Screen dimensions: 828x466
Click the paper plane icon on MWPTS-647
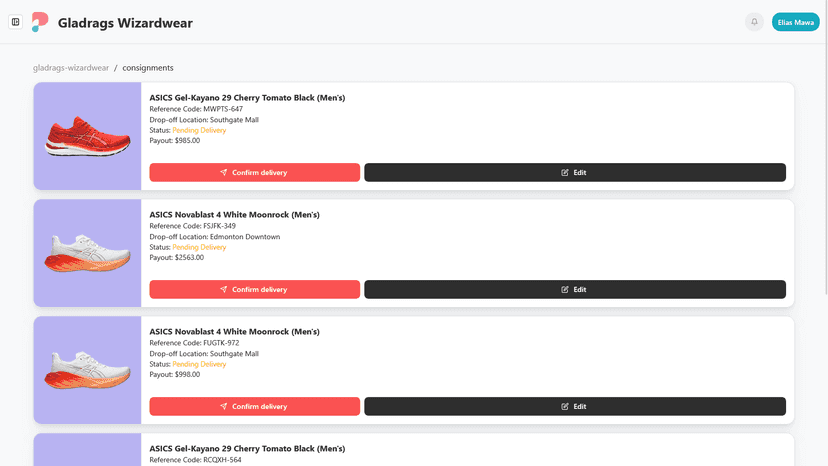point(223,172)
